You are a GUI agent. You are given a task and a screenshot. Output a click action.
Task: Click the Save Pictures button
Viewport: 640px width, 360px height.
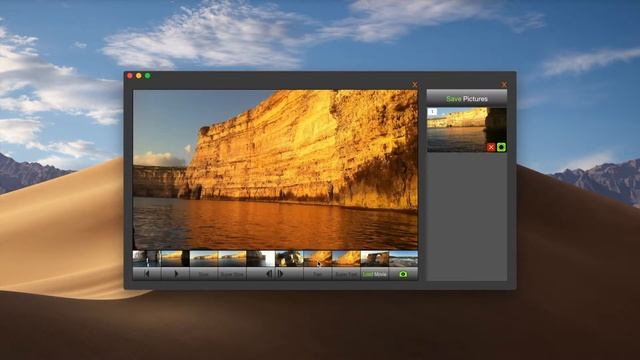coord(467,99)
